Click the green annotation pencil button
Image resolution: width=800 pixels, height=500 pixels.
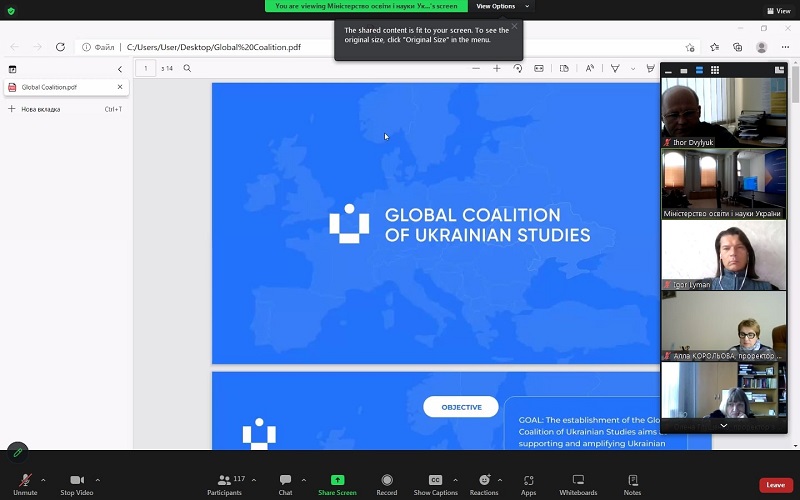[x=18, y=453]
